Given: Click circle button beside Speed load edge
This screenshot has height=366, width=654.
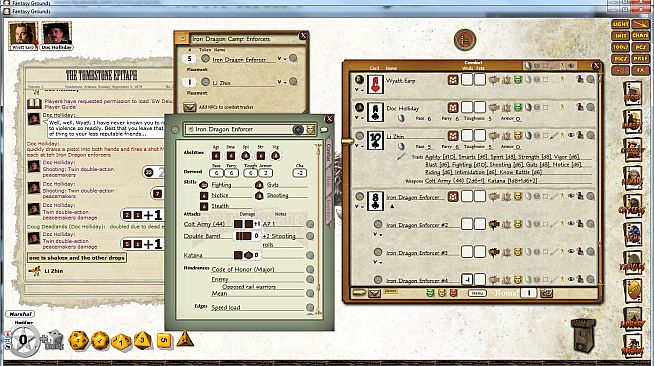Looking at the screenshot, I should [x=310, y=307].
